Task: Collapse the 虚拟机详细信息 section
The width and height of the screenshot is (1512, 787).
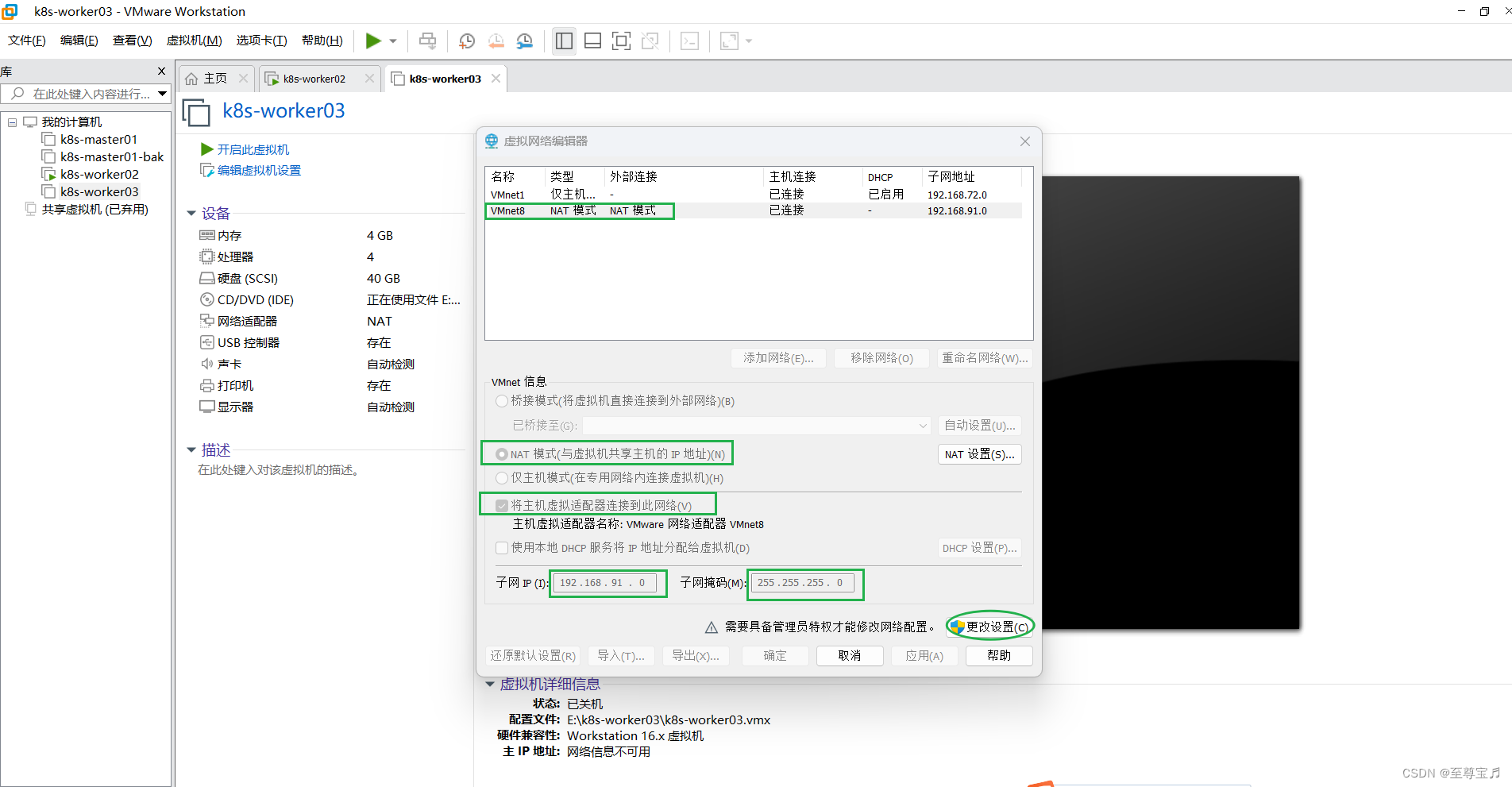Action: click(x=490, y=684)
